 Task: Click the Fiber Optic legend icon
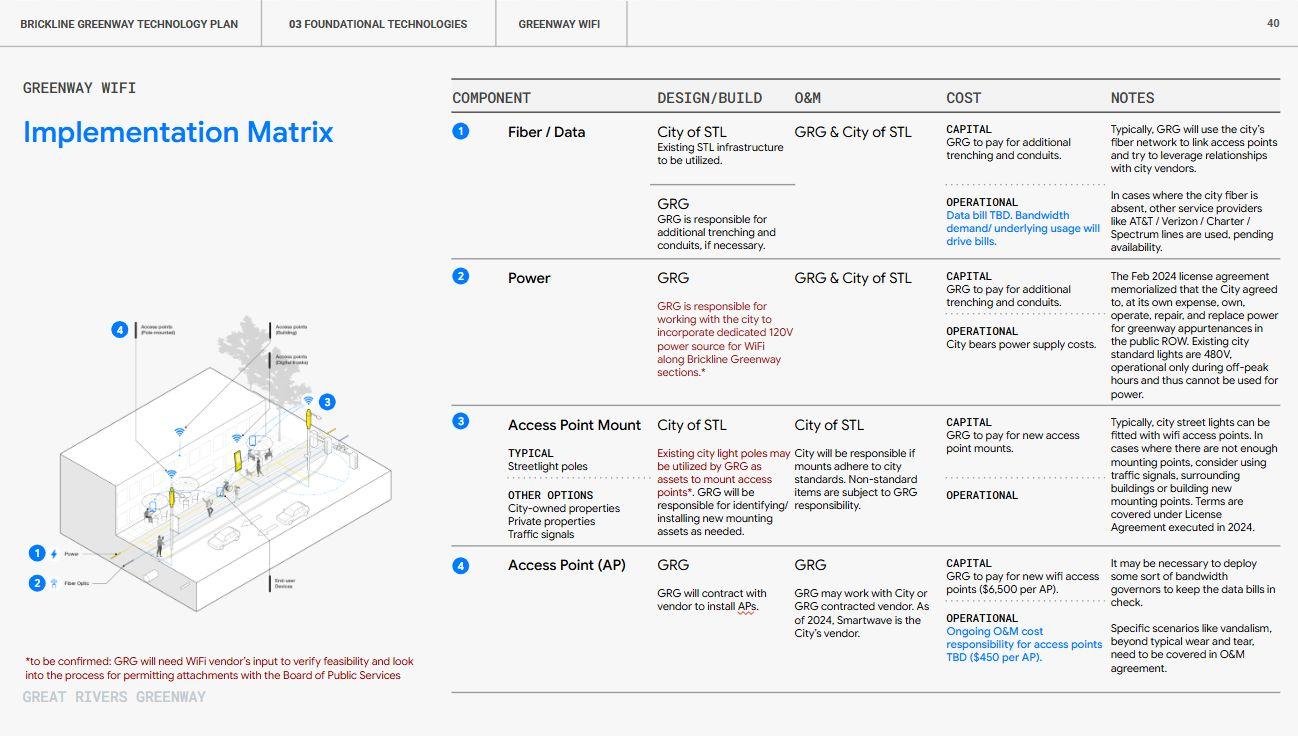tap(53, 583)
